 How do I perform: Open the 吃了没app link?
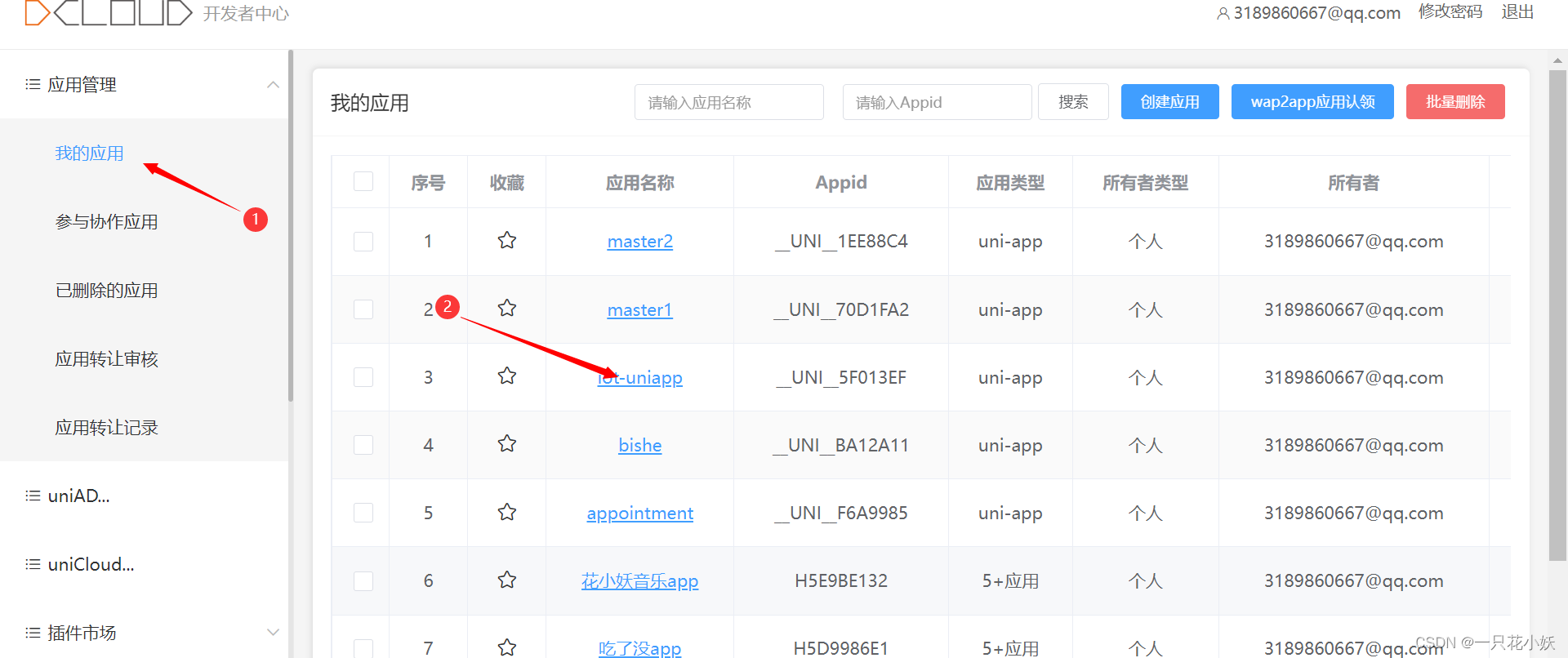(x=640, y=649)
